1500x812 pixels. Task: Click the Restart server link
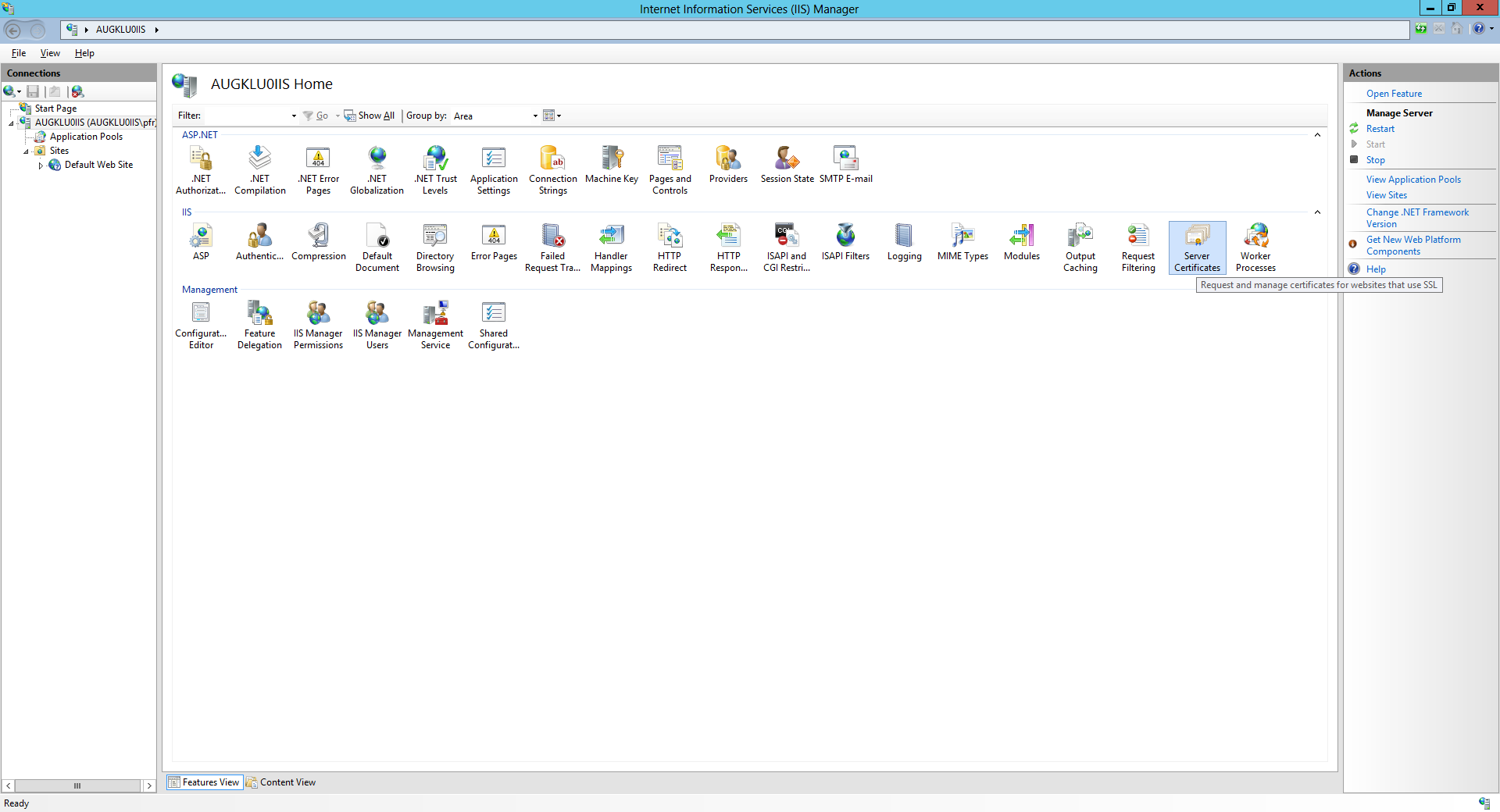[1380, 129]
